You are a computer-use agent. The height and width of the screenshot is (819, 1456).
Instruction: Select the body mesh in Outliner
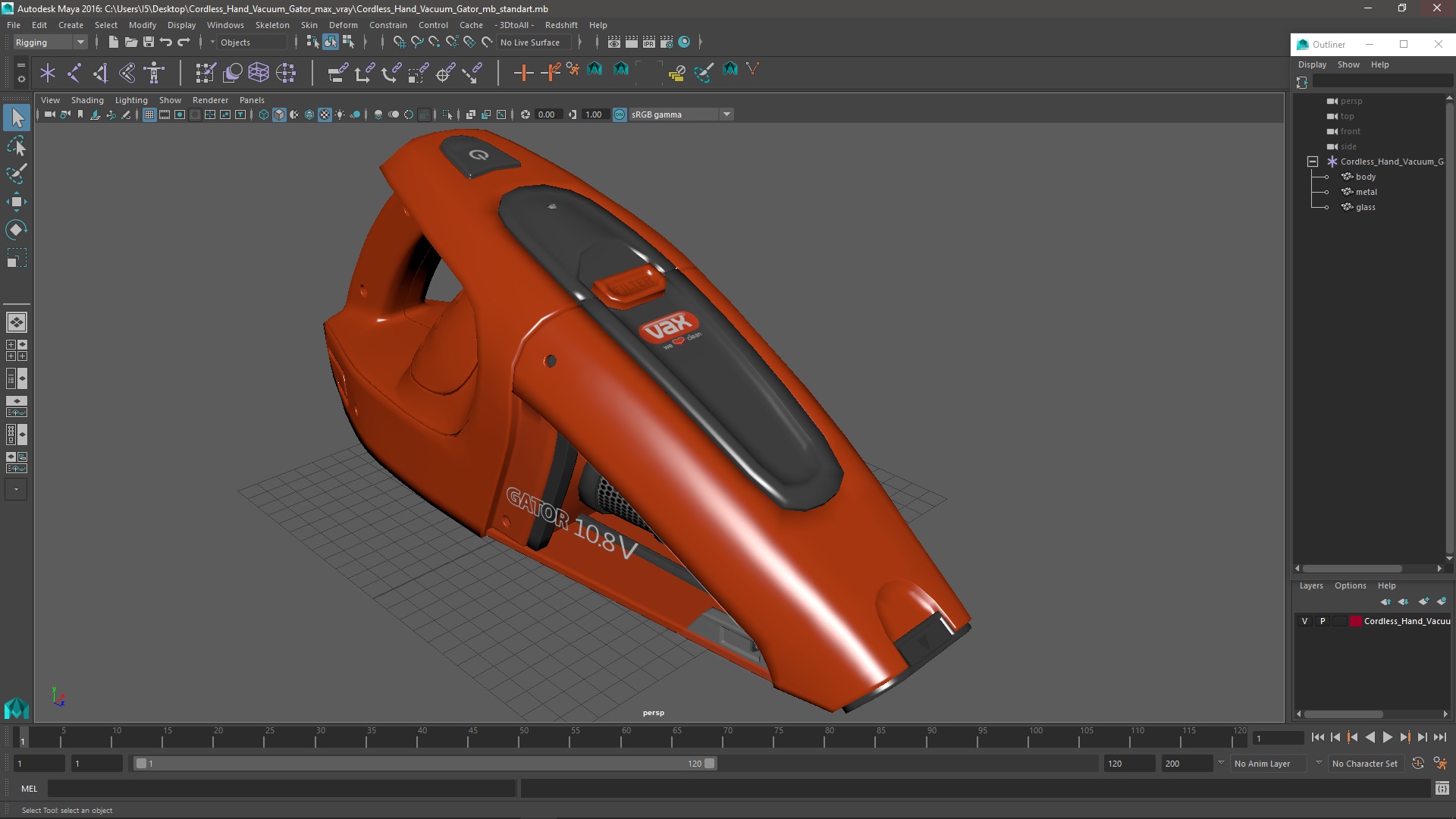pos(1365,177)
